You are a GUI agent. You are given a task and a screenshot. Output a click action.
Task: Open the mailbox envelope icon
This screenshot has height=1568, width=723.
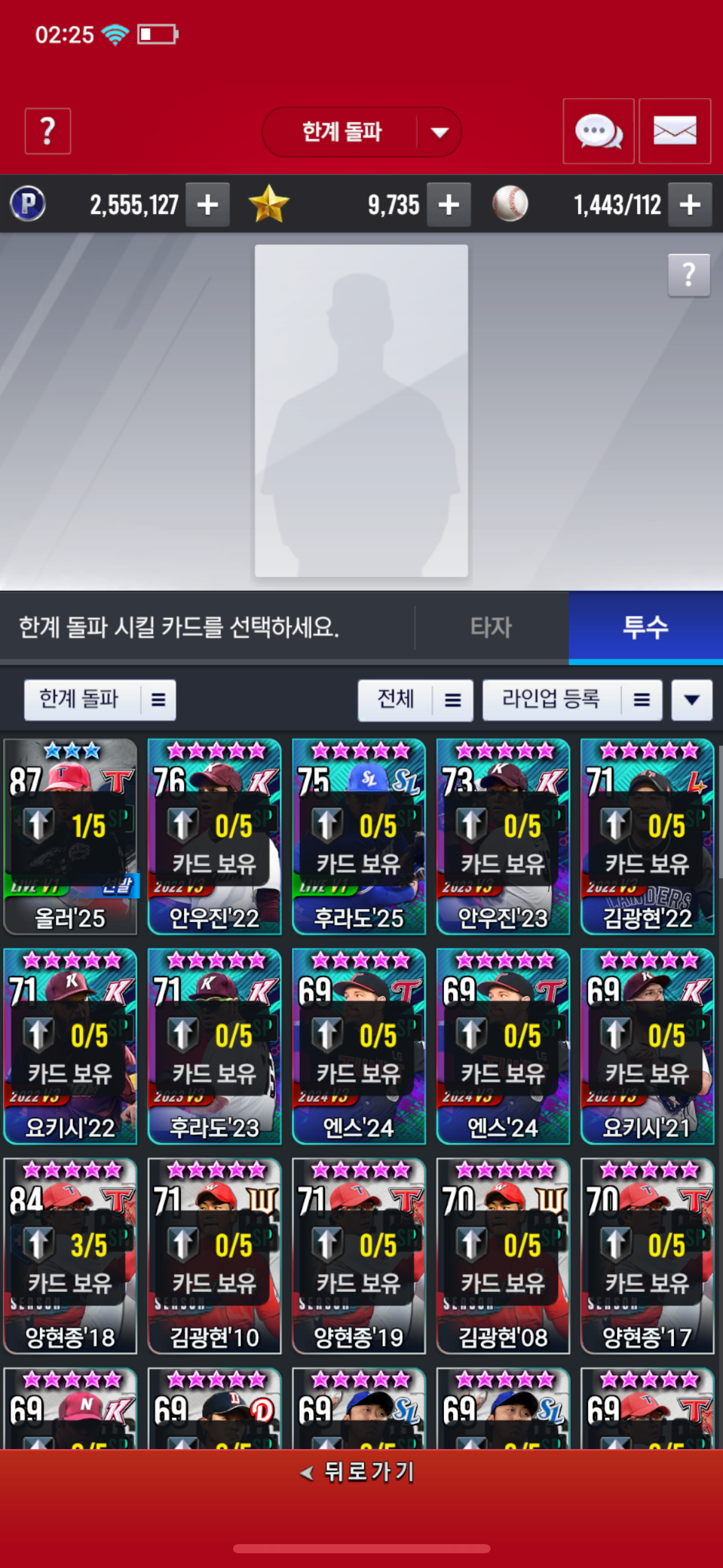[x=675, y=131]
